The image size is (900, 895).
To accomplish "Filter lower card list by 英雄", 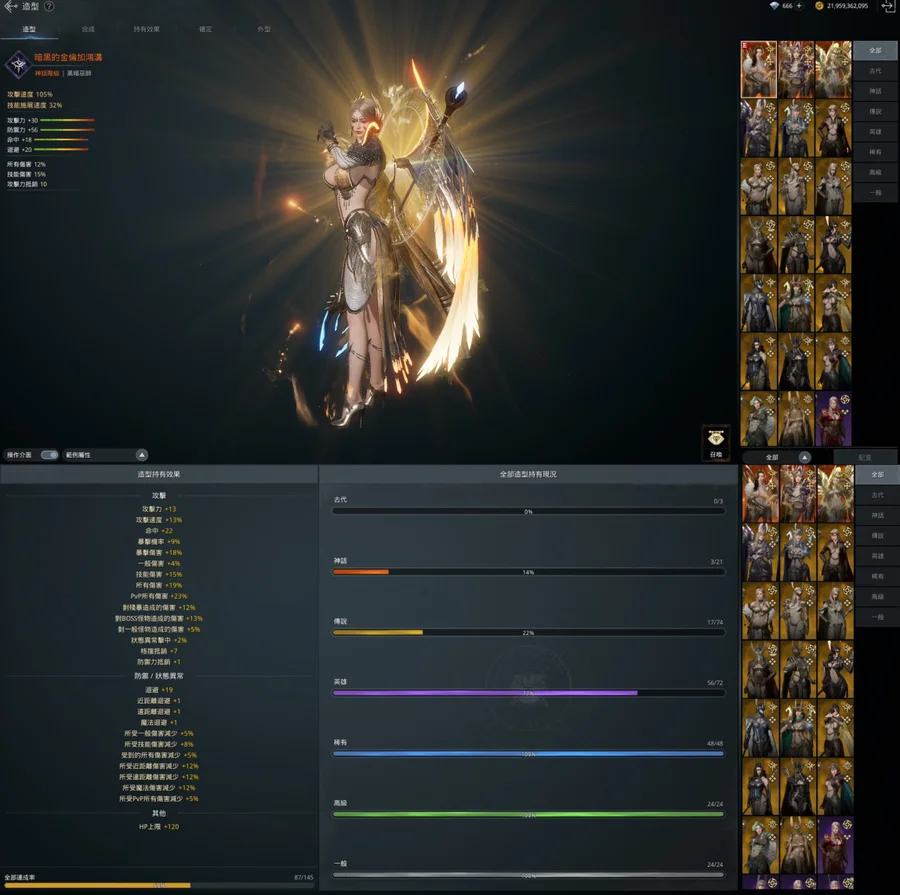I will click(x=878, y=556).
